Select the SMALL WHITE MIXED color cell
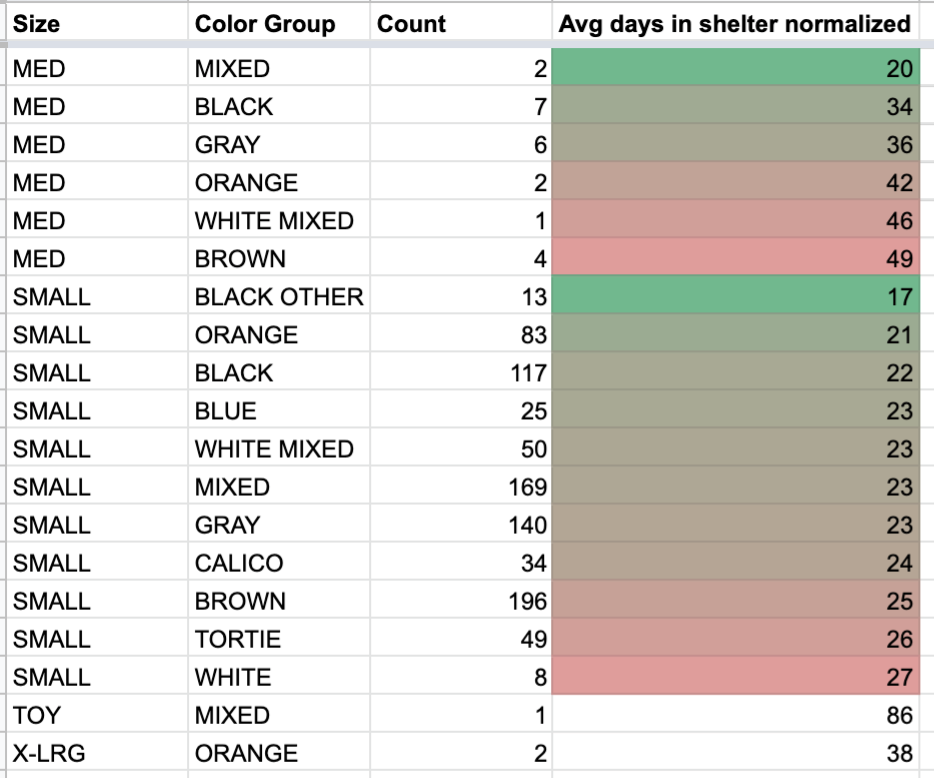Image resolution: width=934 pixels, height=778 pixels. pos(279,449)
